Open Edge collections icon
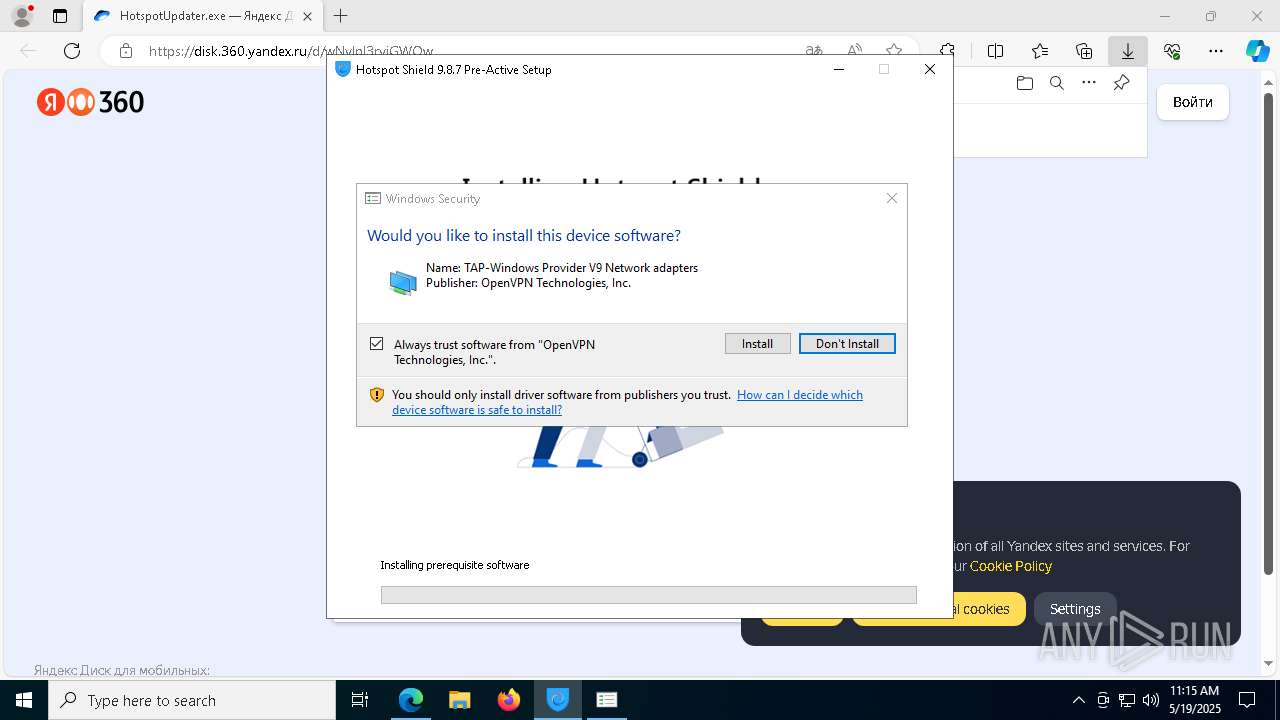Viewport: 1280px width, 720px height. 1084,51
